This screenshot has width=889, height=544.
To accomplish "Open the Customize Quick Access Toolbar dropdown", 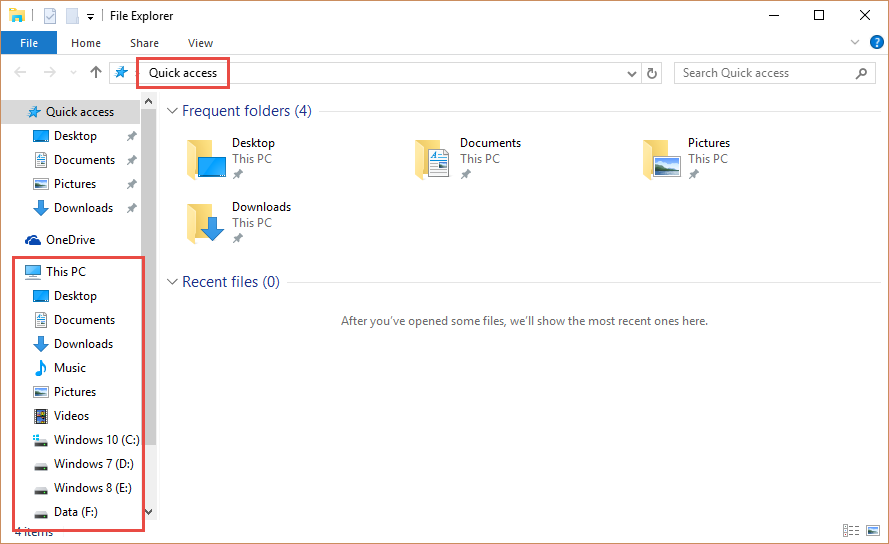I will (90, 16).
